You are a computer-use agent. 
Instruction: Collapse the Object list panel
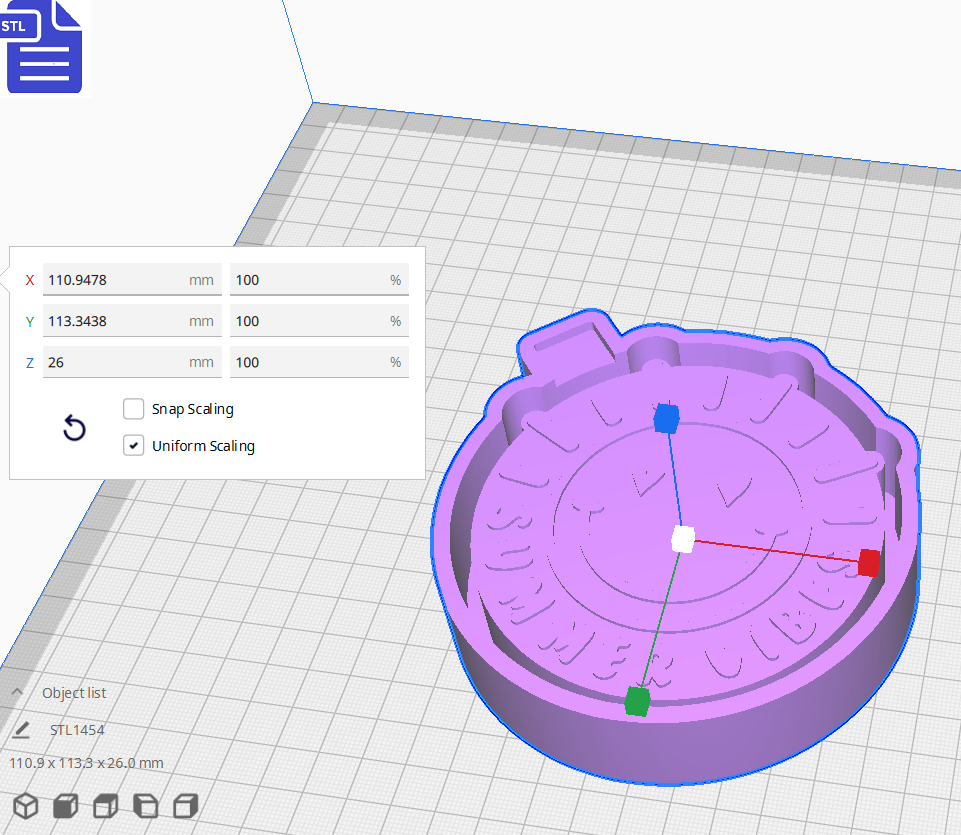[16, 692]
